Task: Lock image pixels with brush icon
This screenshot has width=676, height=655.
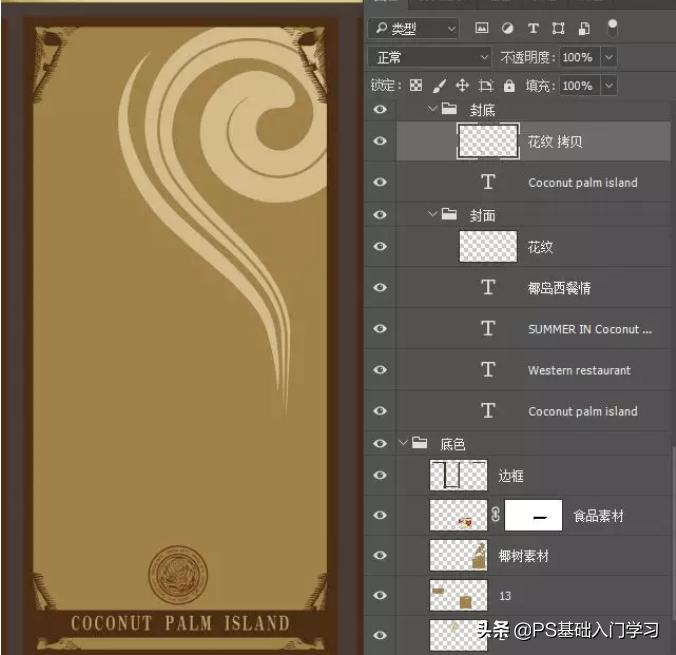Action: (439, 86)
